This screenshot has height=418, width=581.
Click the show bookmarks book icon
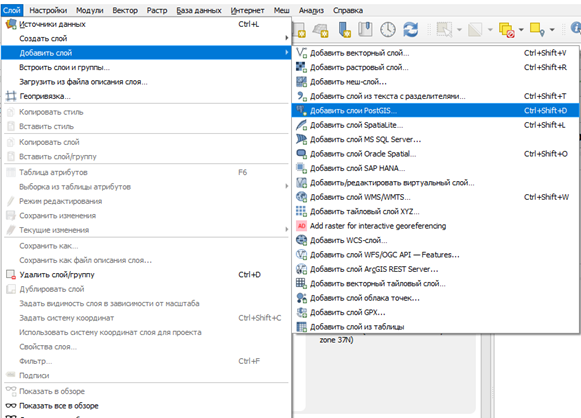[365, 29]
